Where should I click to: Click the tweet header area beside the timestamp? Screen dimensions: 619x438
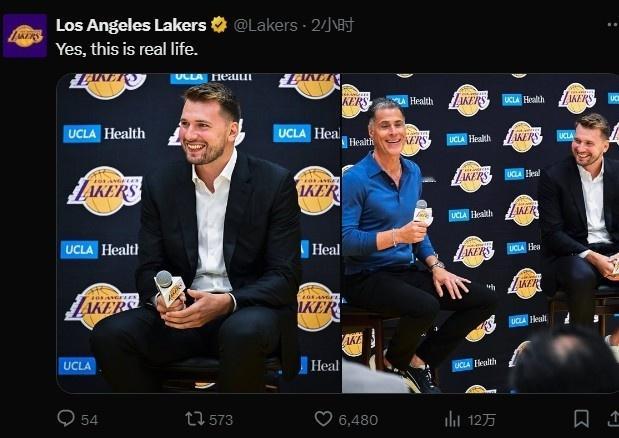(480, 25)
